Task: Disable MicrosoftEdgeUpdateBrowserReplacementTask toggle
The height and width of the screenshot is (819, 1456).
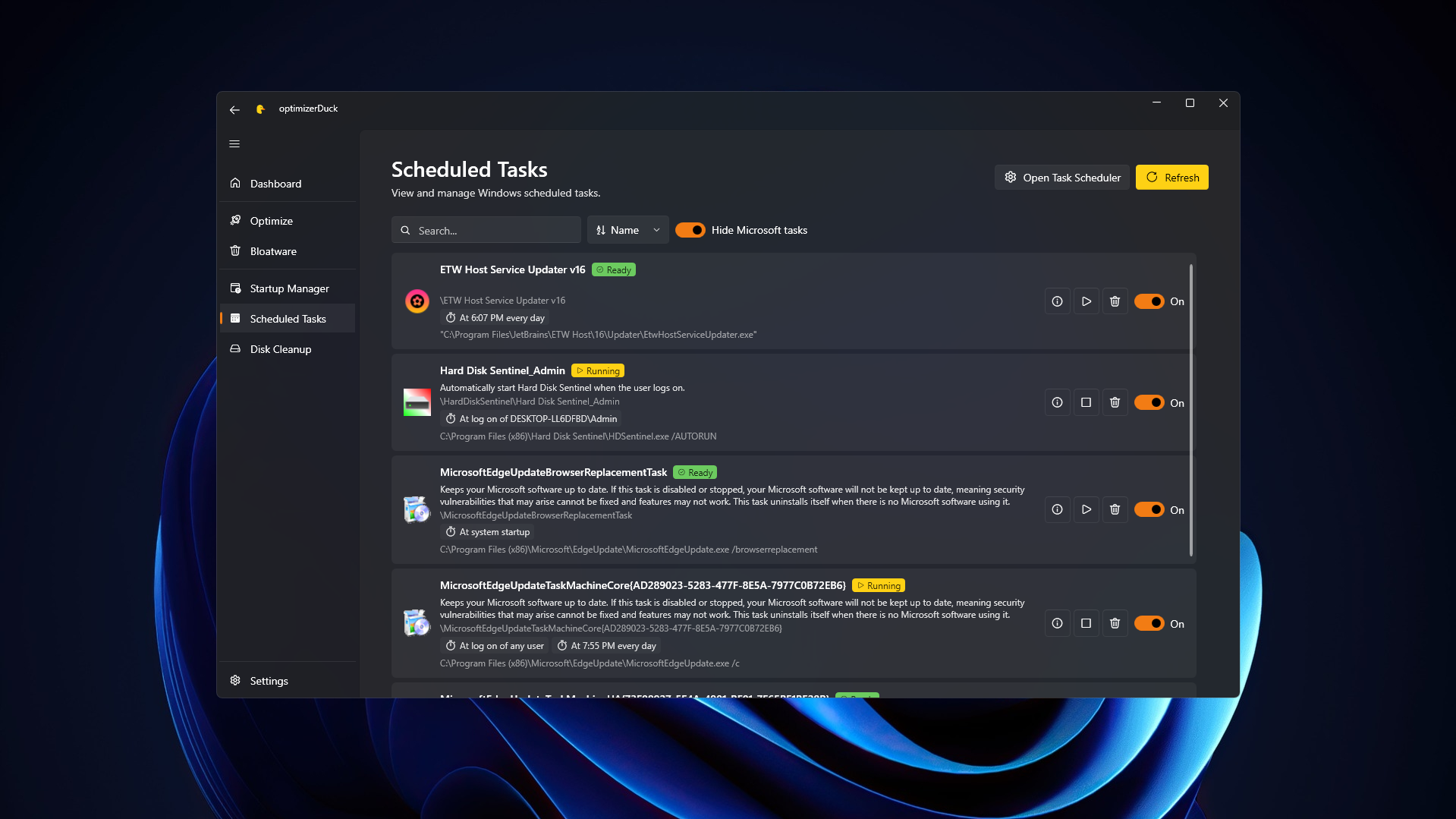Action: tap(1149, 509)
